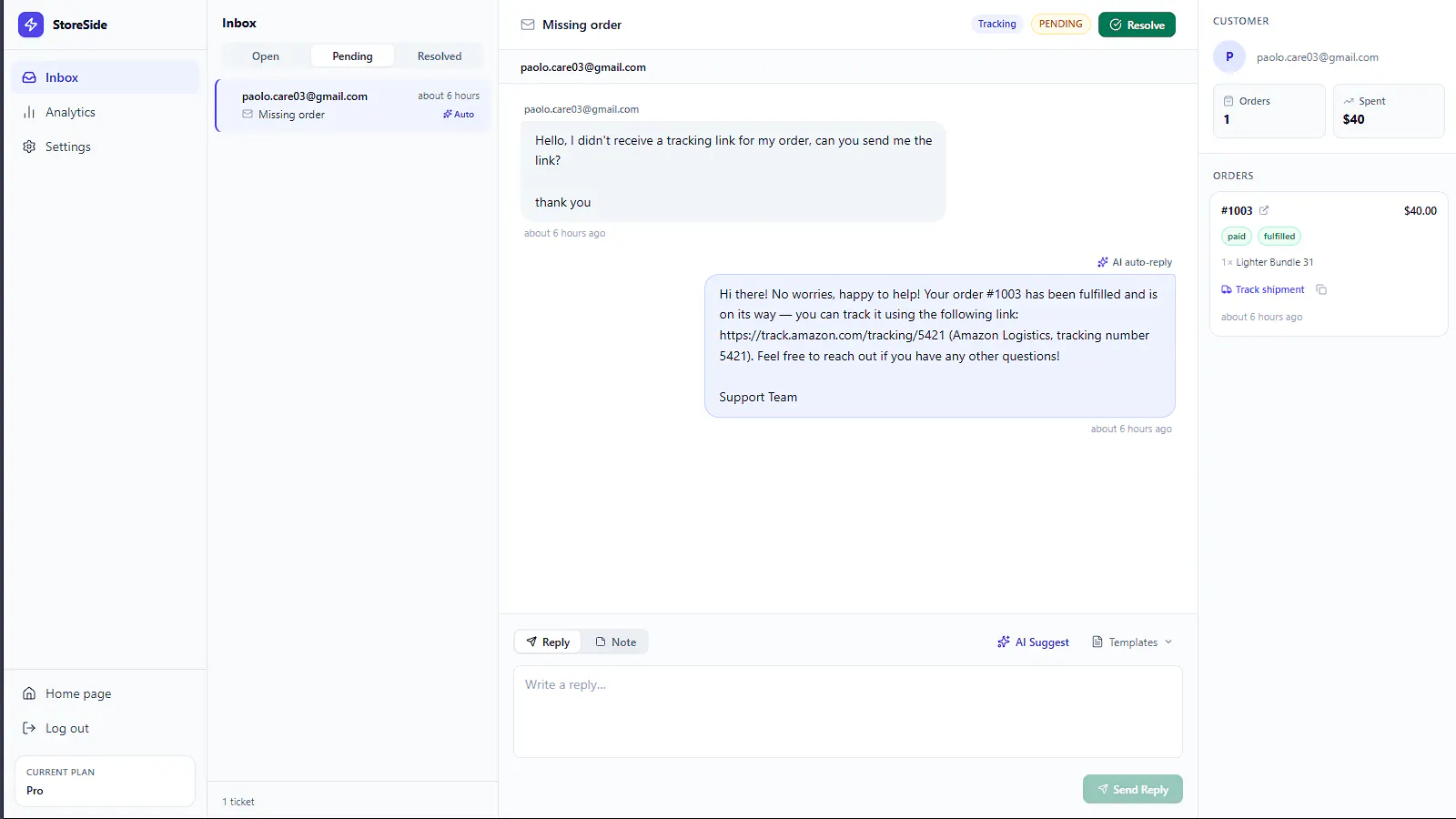Switch to the Resolved tickets tab
Viewport: 1456px width, 819px height.
[x=440, y=56]
